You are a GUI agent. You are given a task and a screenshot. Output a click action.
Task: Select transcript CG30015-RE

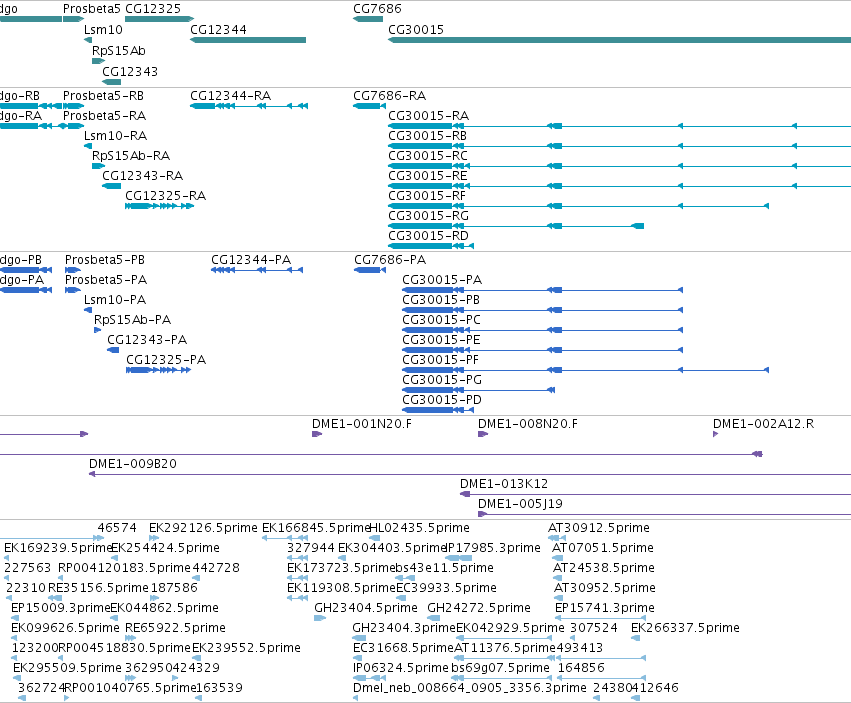[x=619, y=186]
